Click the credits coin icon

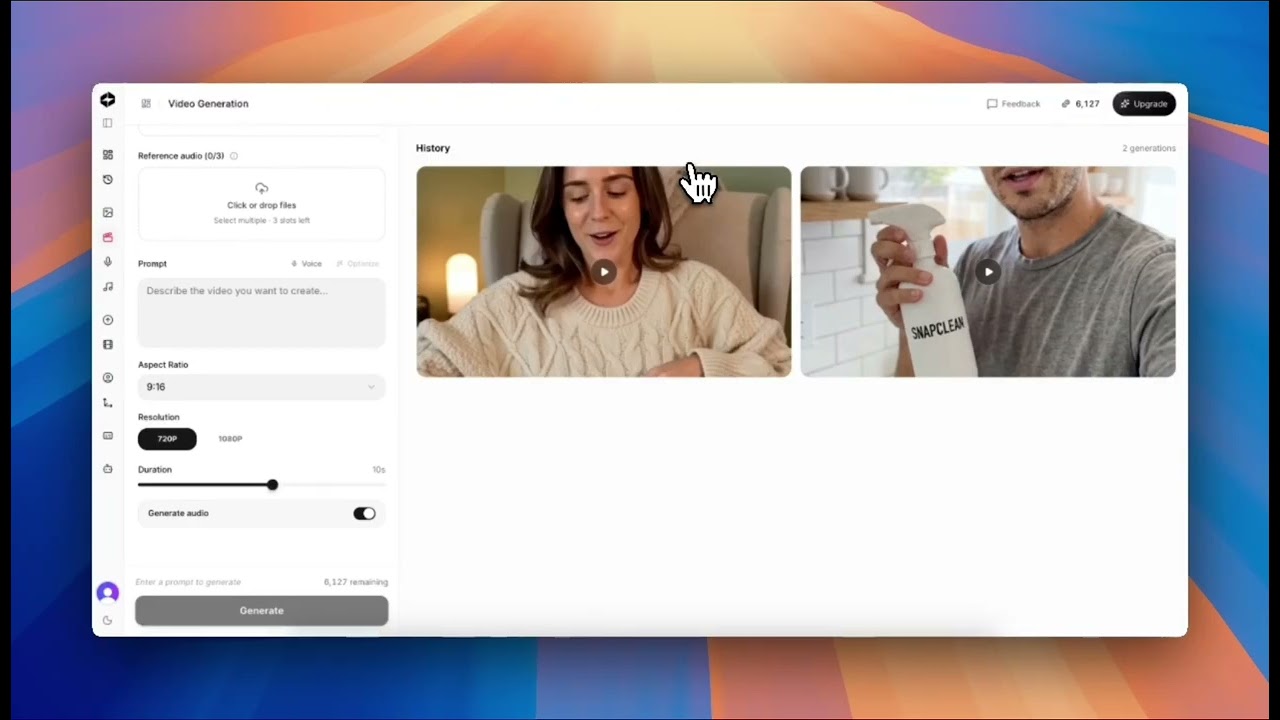point(1066,104)
